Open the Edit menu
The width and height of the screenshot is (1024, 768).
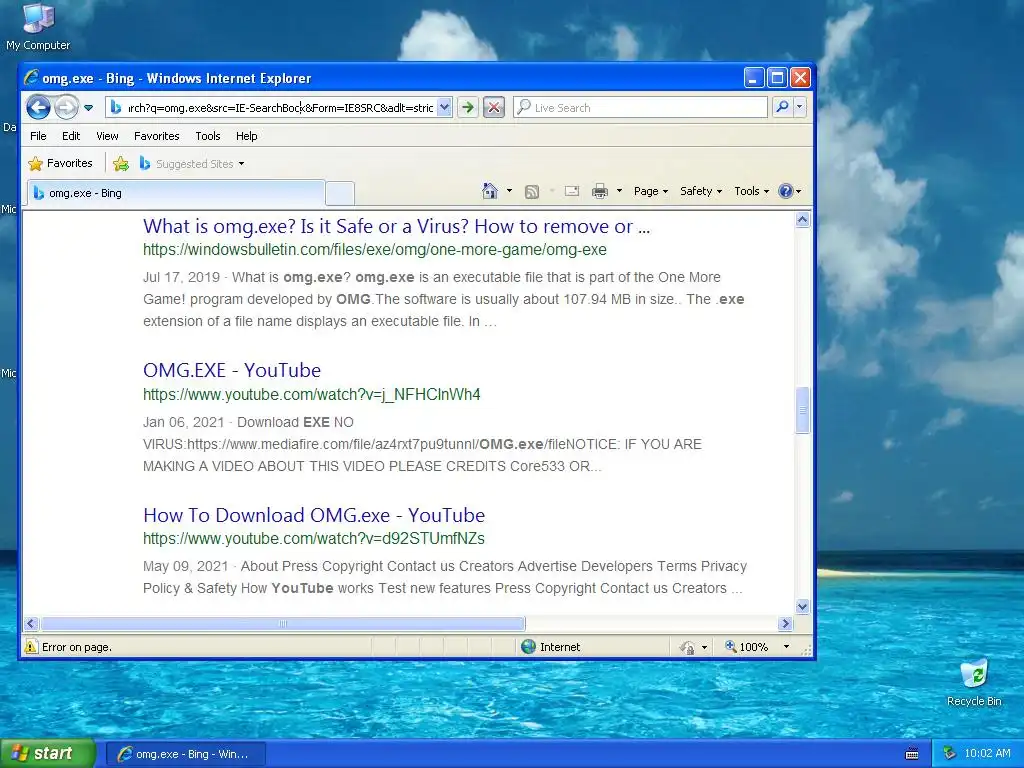(71, 136)
